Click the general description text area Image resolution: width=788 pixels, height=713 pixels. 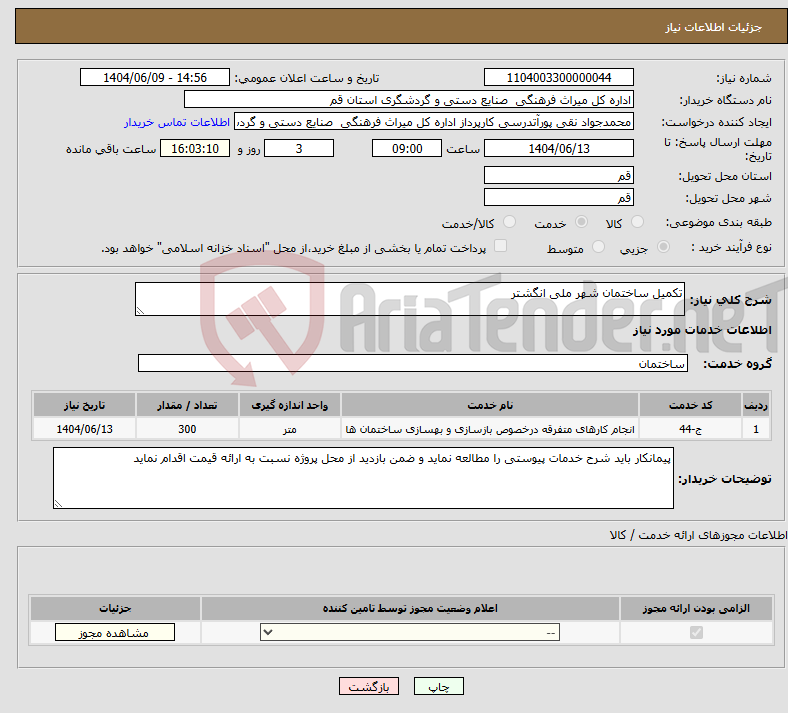(x=410, y=299)
